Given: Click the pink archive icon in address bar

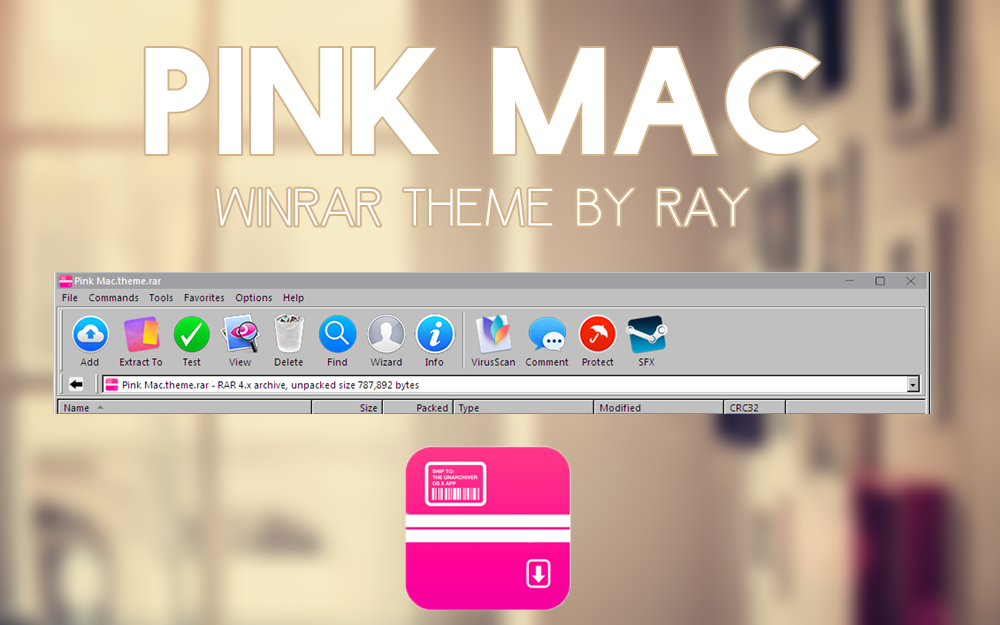Looking at the screenshot, I should [x=112, y=385].
